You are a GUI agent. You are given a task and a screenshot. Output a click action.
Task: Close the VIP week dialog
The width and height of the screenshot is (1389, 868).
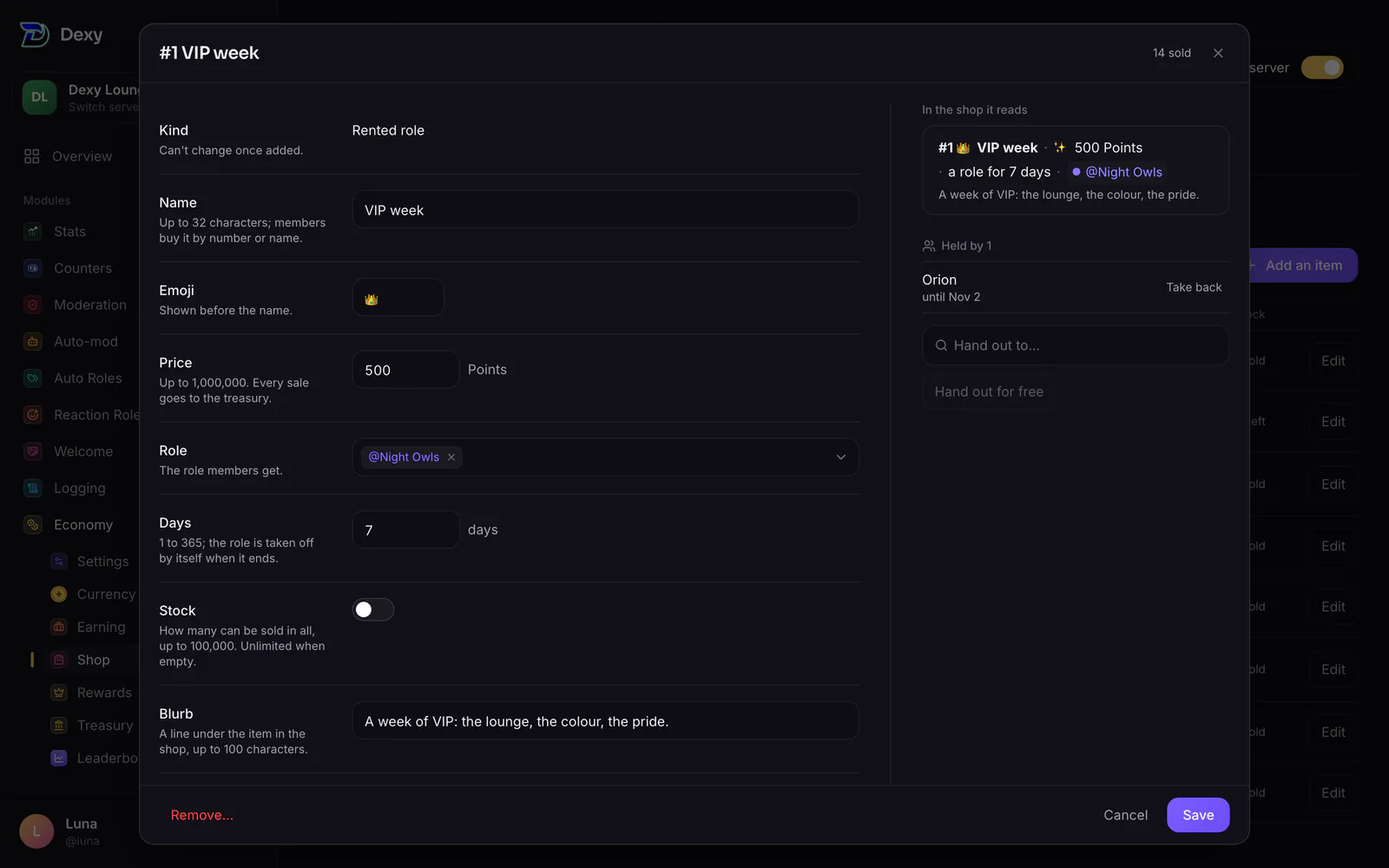coord(1218,53)
